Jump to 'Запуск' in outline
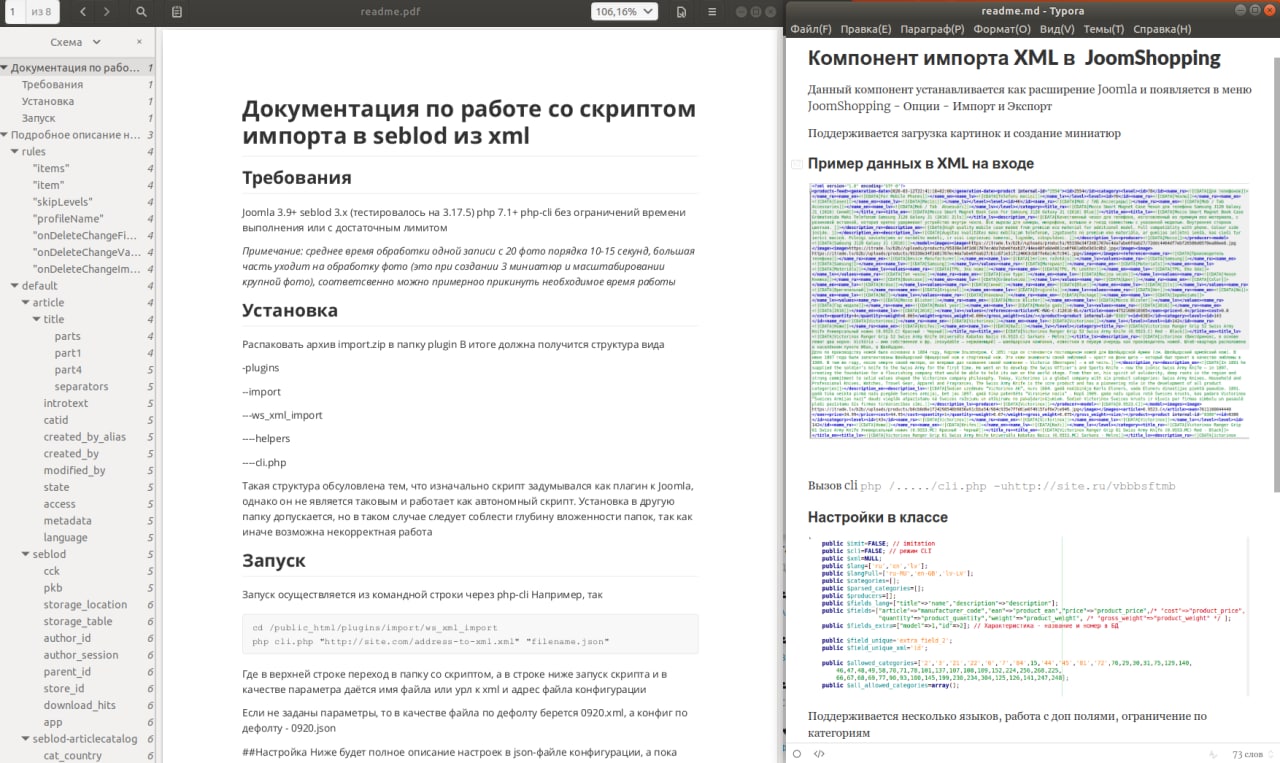1280x763 pixels. point(38,118)
